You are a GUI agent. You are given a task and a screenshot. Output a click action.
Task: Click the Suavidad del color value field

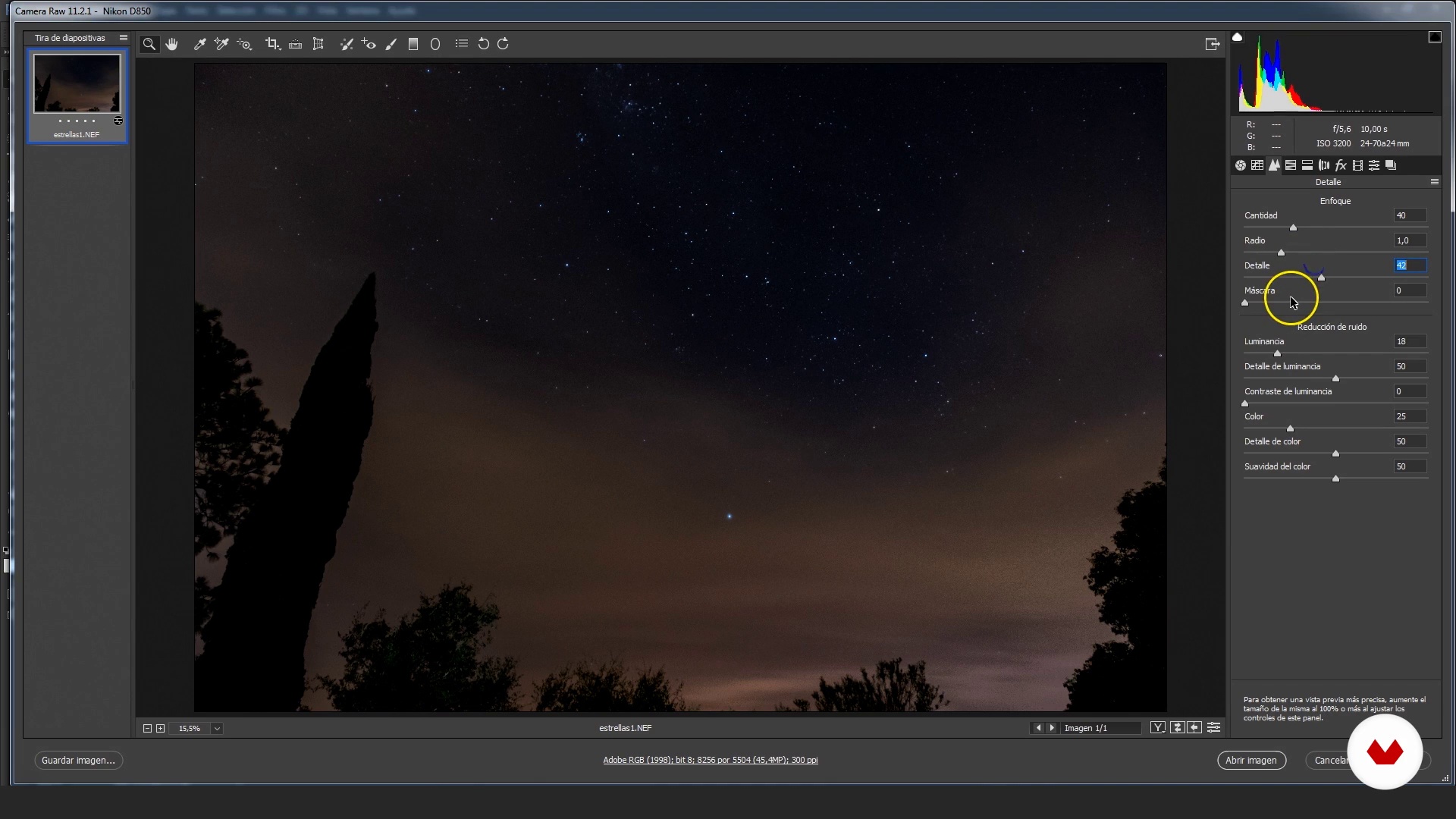(1410, 466)
